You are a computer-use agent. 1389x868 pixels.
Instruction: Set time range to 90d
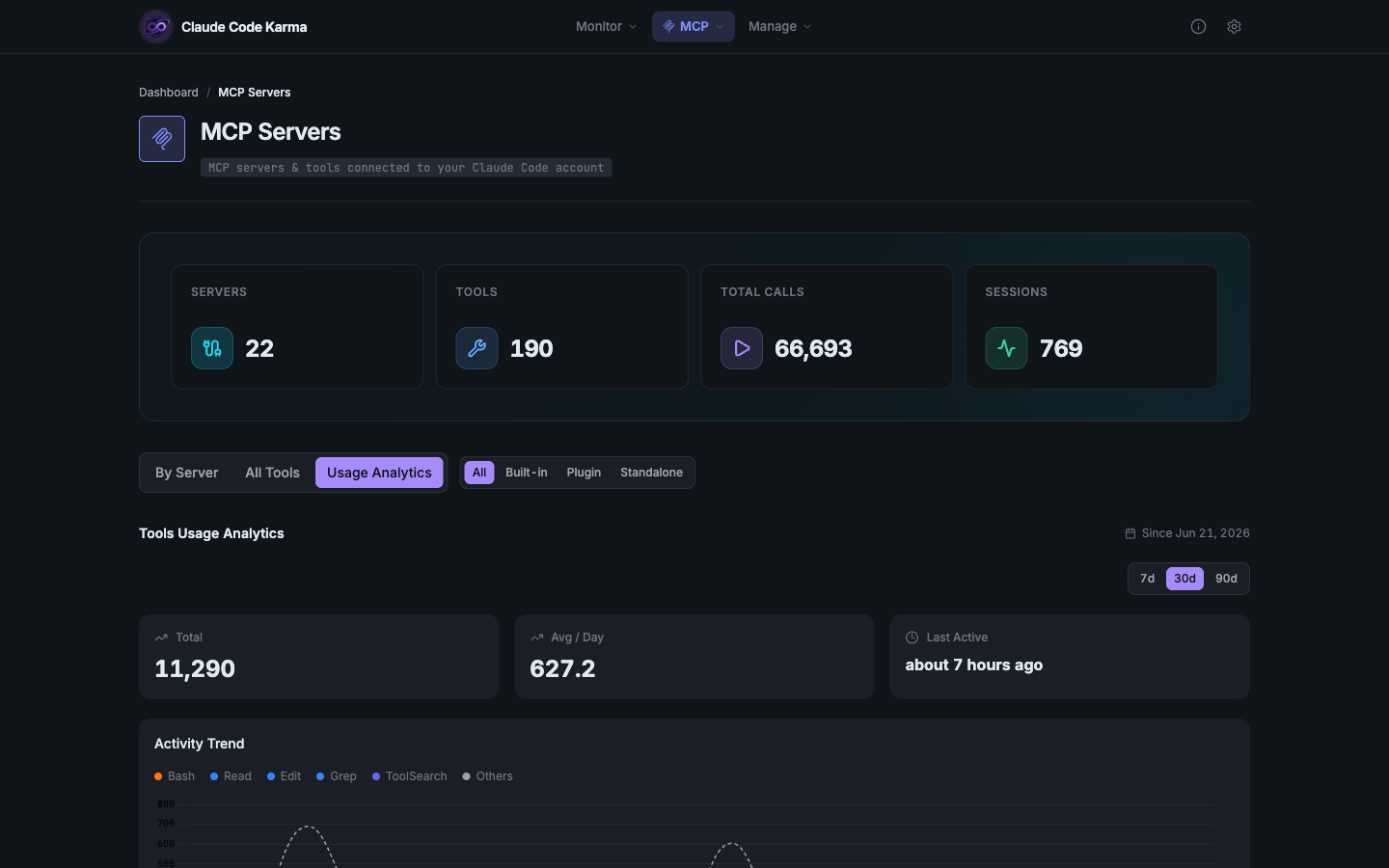tap(1226, 579)
